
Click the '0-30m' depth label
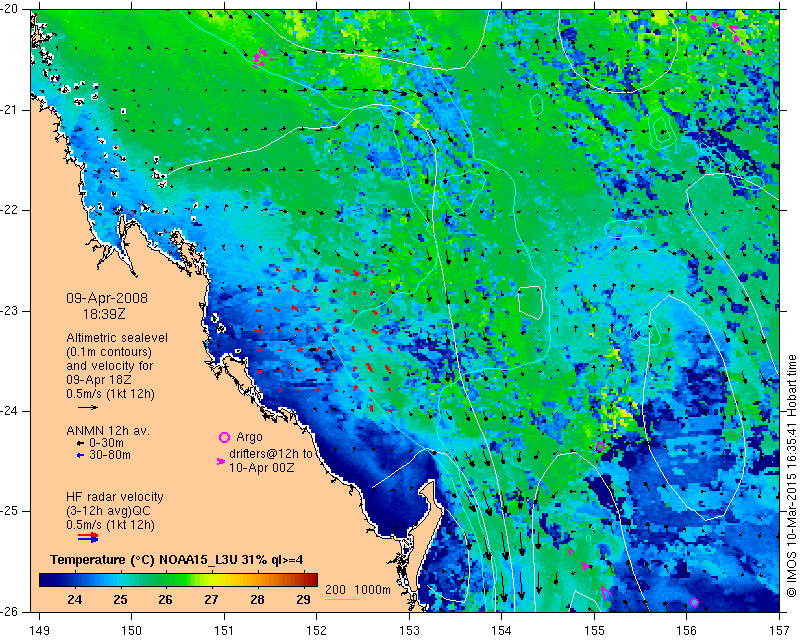coord(106,443)
